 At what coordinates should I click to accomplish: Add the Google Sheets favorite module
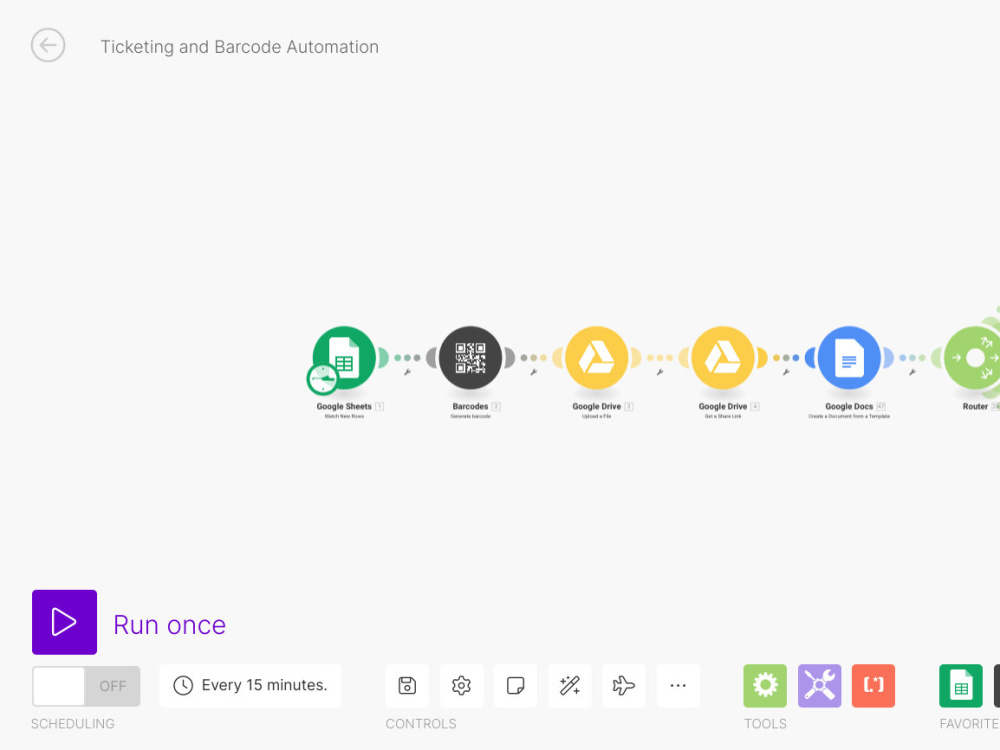click(961, 686)
